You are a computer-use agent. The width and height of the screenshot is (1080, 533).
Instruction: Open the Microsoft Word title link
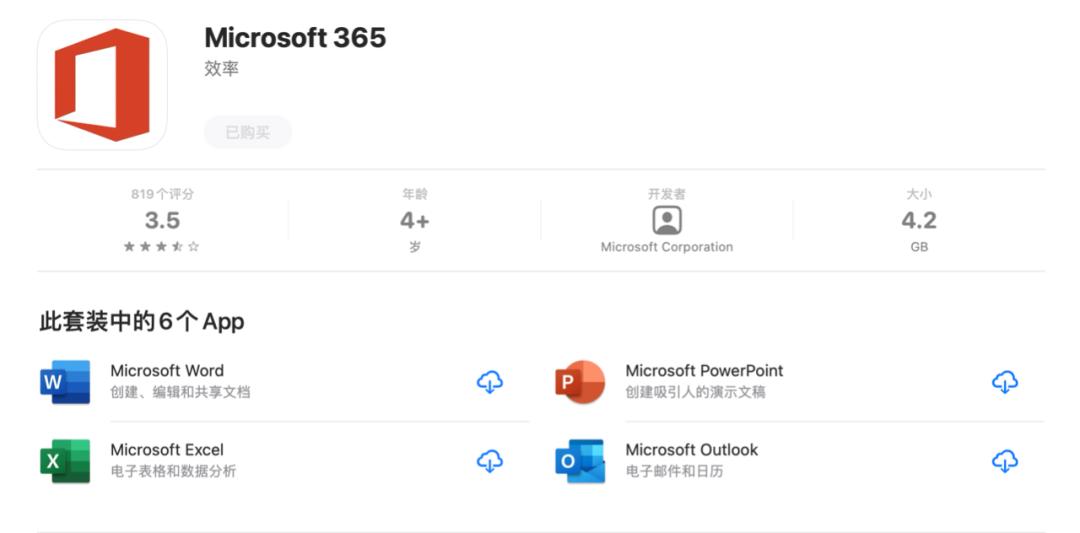pos(167,371)
